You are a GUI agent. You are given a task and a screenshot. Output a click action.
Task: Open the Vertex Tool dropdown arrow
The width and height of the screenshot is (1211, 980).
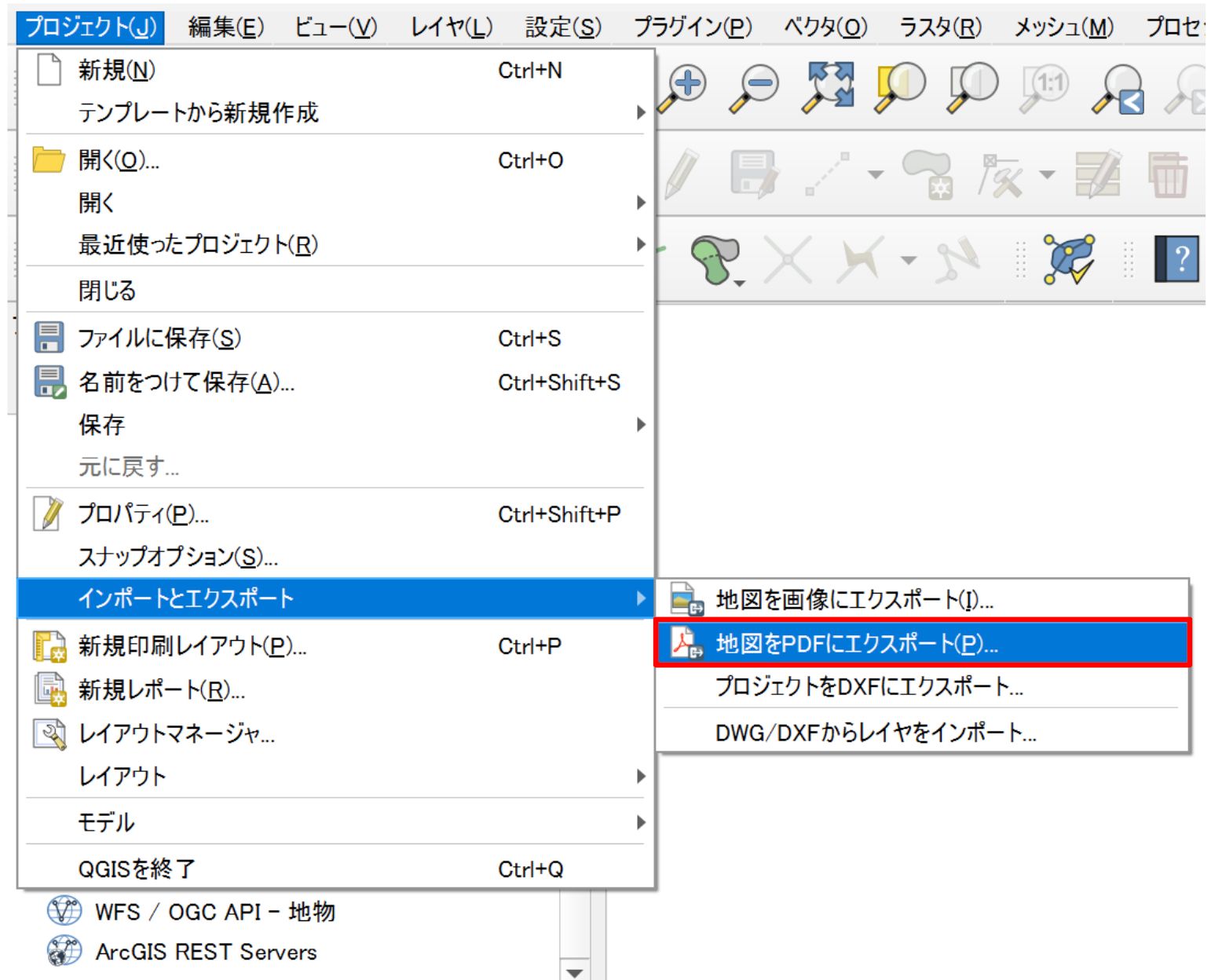pos(1047,174)
